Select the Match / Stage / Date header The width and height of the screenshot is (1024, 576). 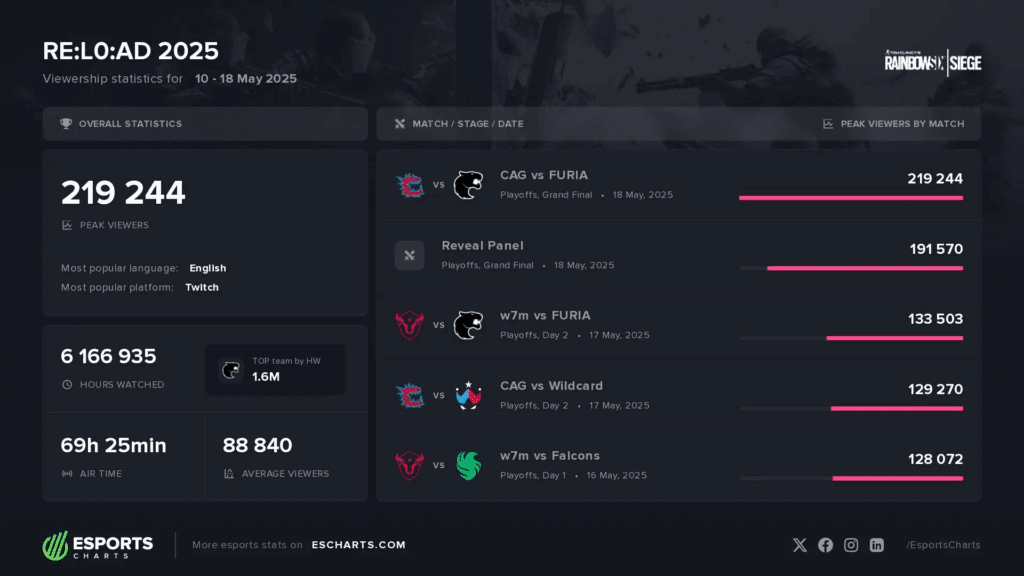pos(467,124)
